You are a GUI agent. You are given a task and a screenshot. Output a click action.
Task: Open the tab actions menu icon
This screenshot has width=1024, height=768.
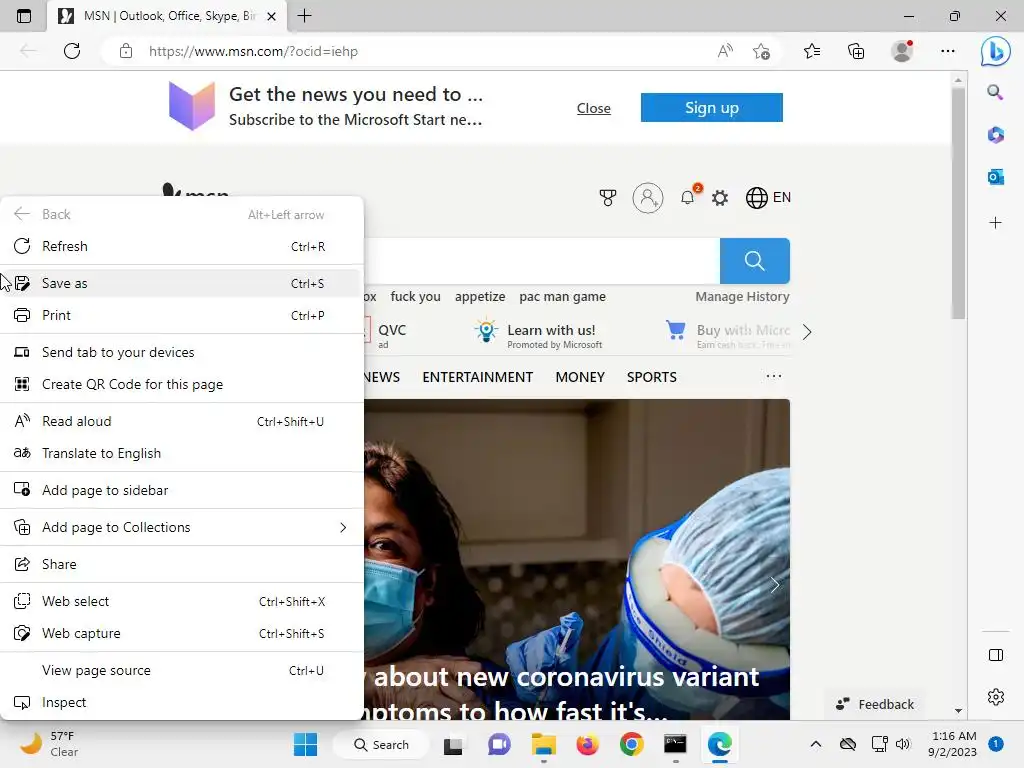[x=24, y=16]
